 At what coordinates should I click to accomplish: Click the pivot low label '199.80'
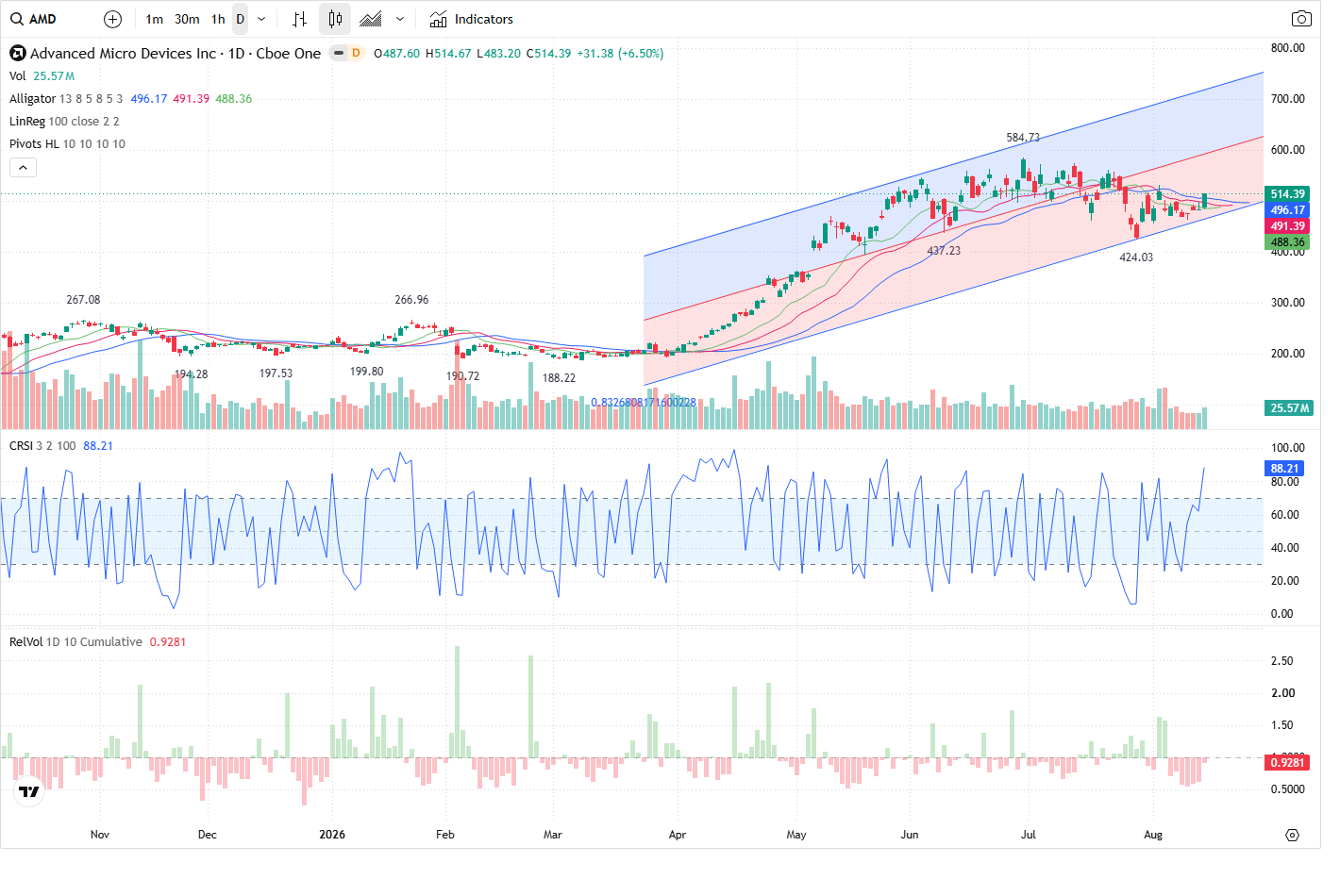tap(366, 372)
